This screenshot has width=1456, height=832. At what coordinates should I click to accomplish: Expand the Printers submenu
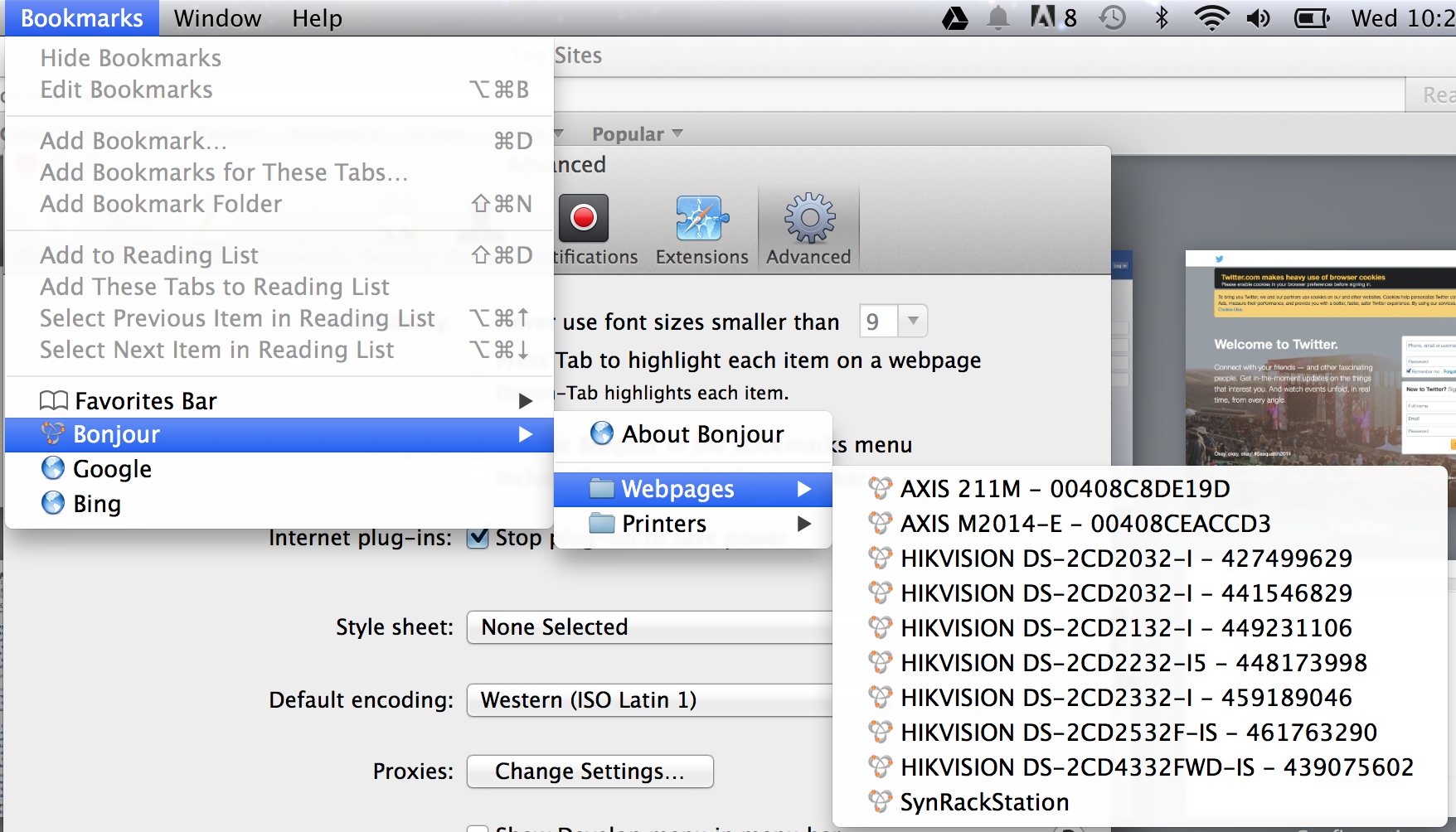[x=692, y=524]
